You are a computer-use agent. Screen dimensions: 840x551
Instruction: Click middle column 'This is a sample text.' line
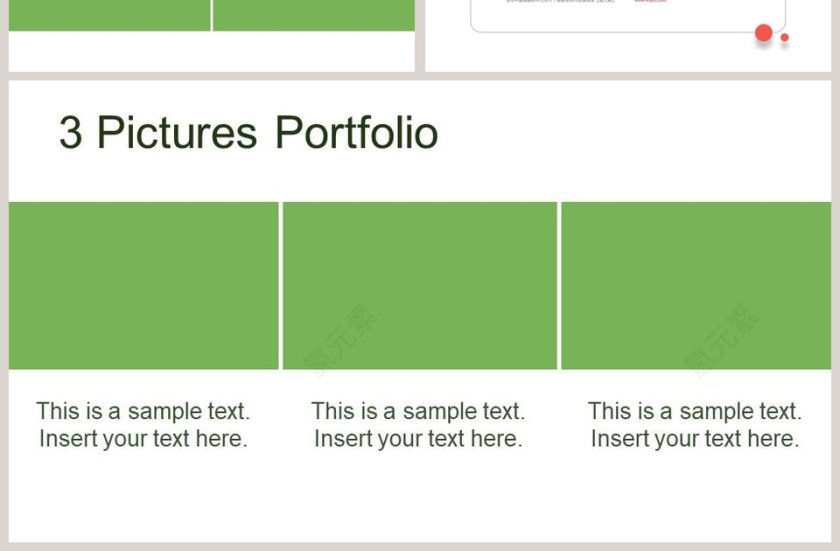point(418,411)
